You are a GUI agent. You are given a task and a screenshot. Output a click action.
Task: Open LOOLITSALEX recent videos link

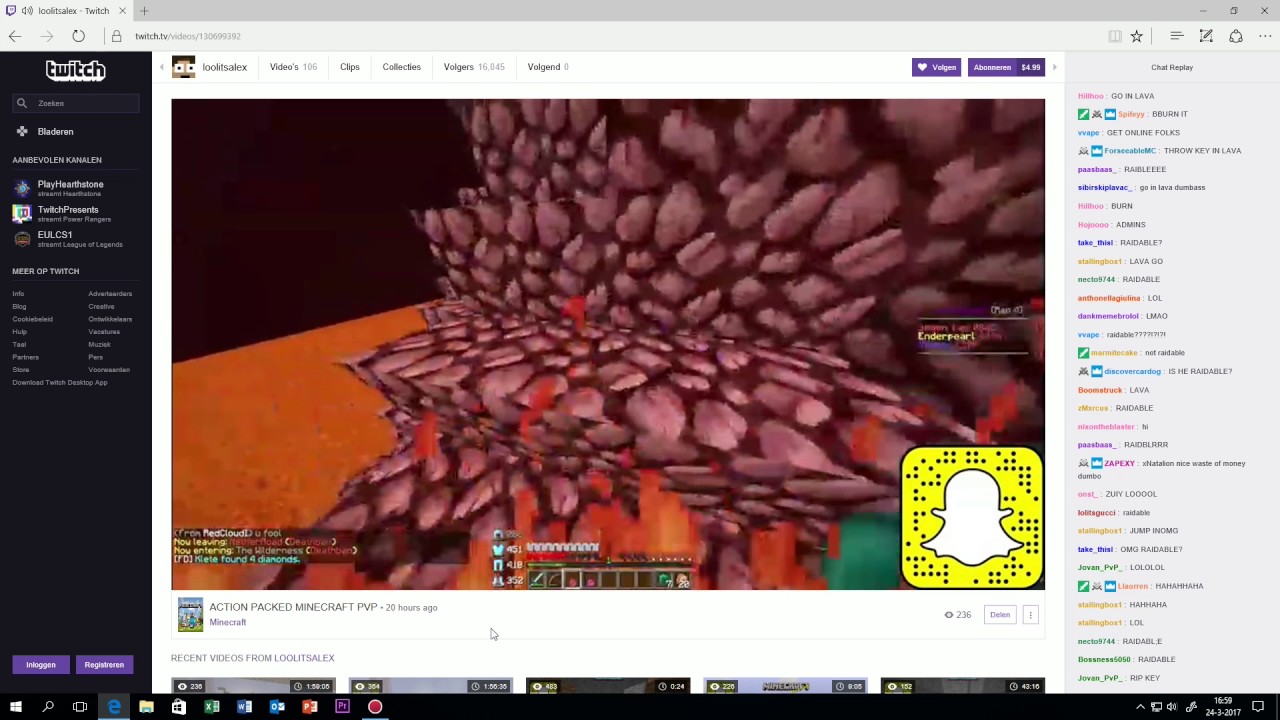click(x=304, y=658)
